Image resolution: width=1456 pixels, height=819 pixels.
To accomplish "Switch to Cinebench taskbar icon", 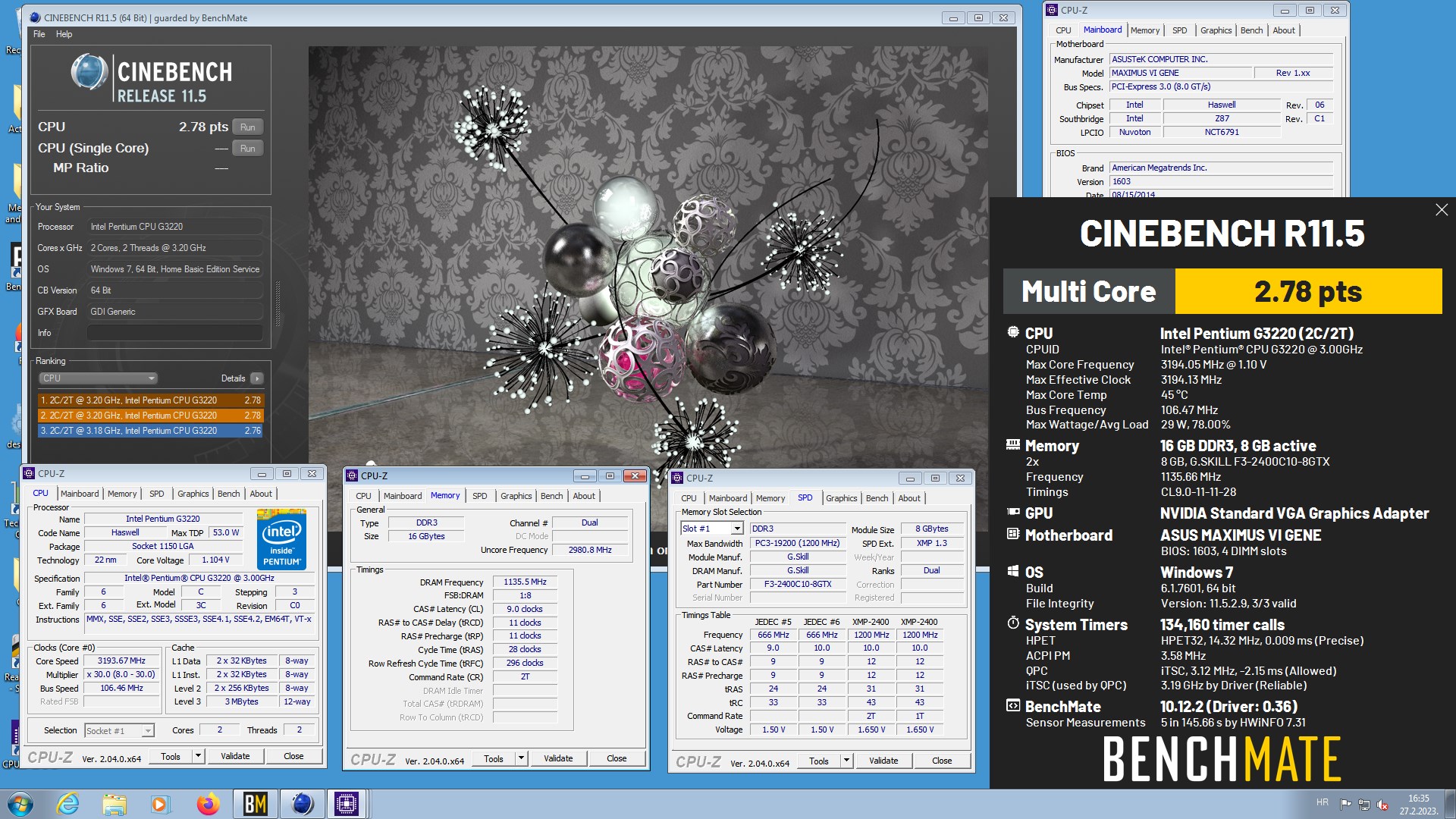I will [303, 804].
